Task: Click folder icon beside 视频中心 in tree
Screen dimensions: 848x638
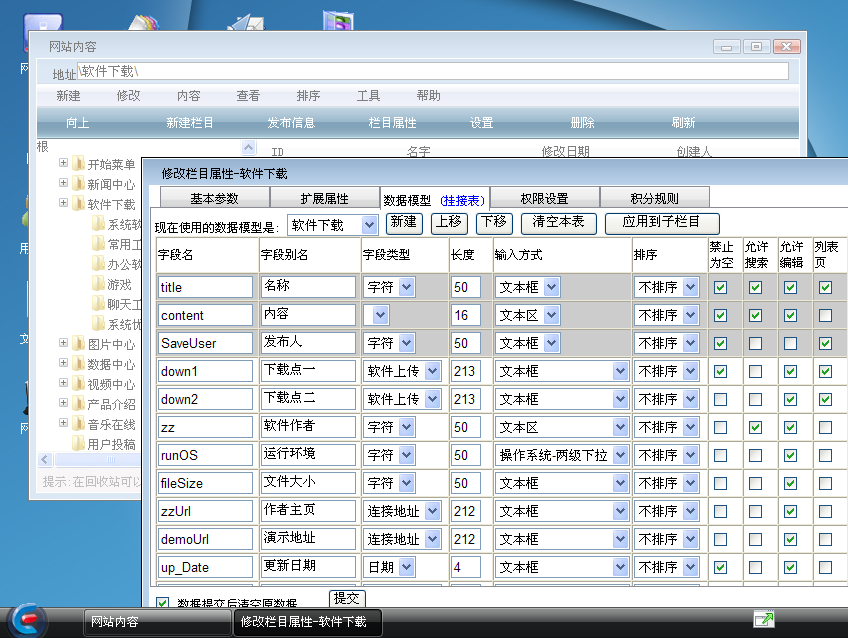Action: tap(78, 384)
